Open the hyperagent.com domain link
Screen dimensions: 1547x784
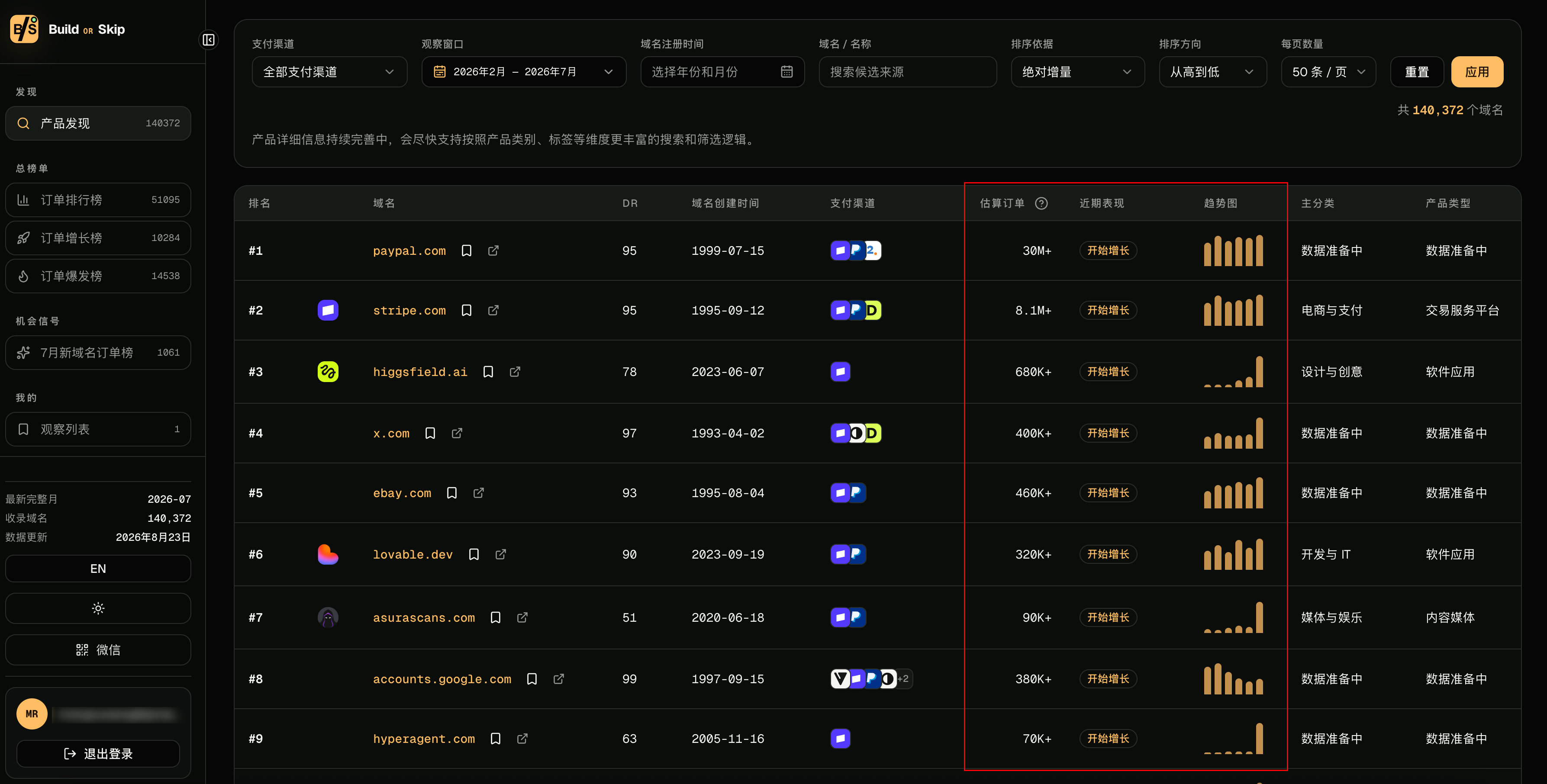423,739
